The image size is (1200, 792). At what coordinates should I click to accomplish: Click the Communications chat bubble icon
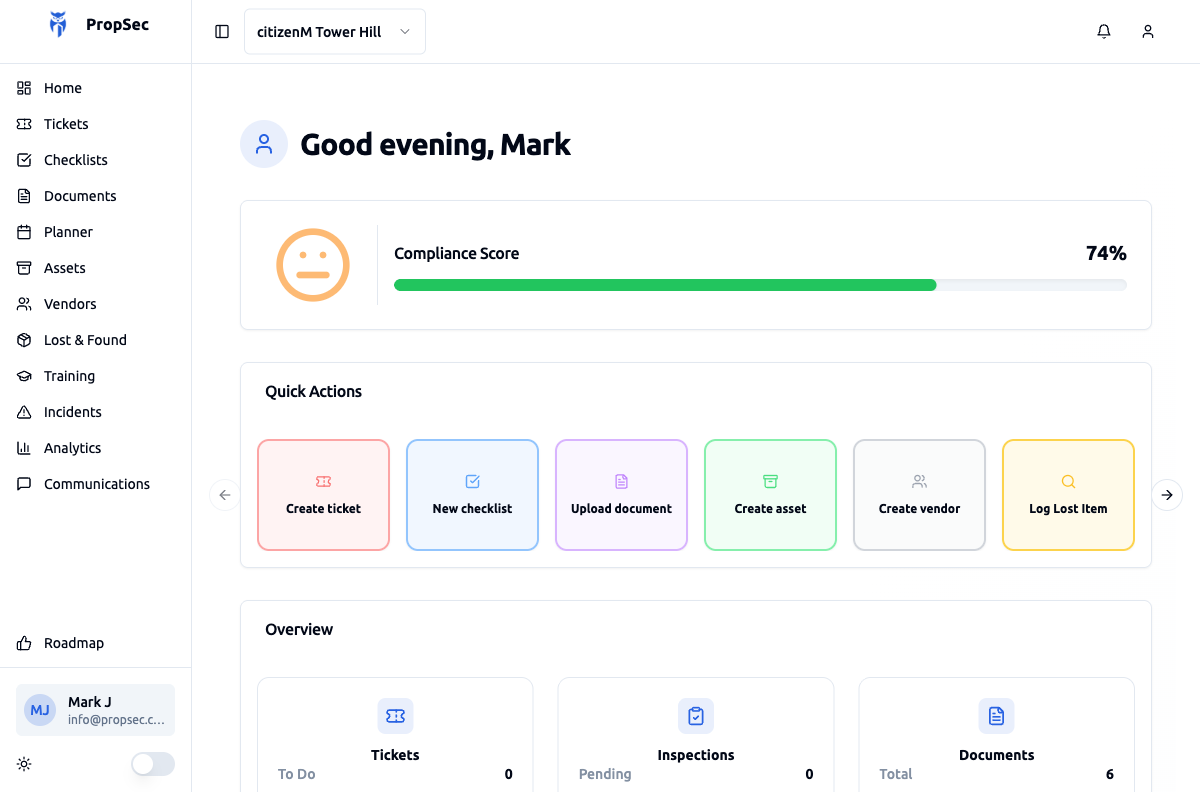[x=24, y=484]
